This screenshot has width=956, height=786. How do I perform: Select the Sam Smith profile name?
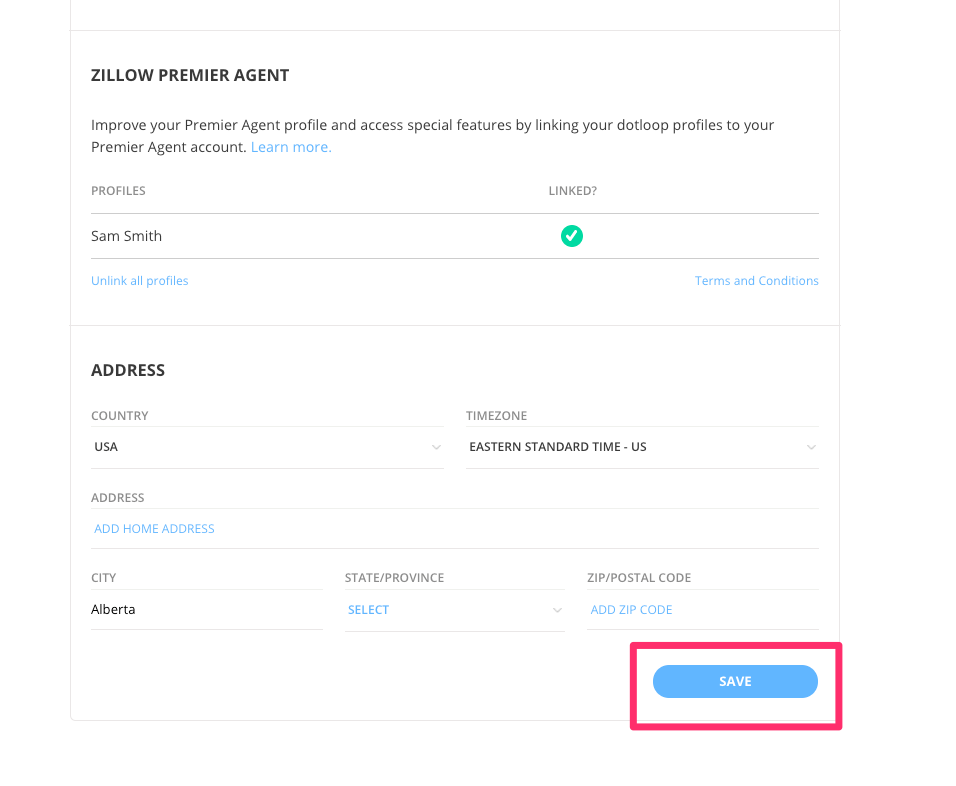click(x=126, y=236)
